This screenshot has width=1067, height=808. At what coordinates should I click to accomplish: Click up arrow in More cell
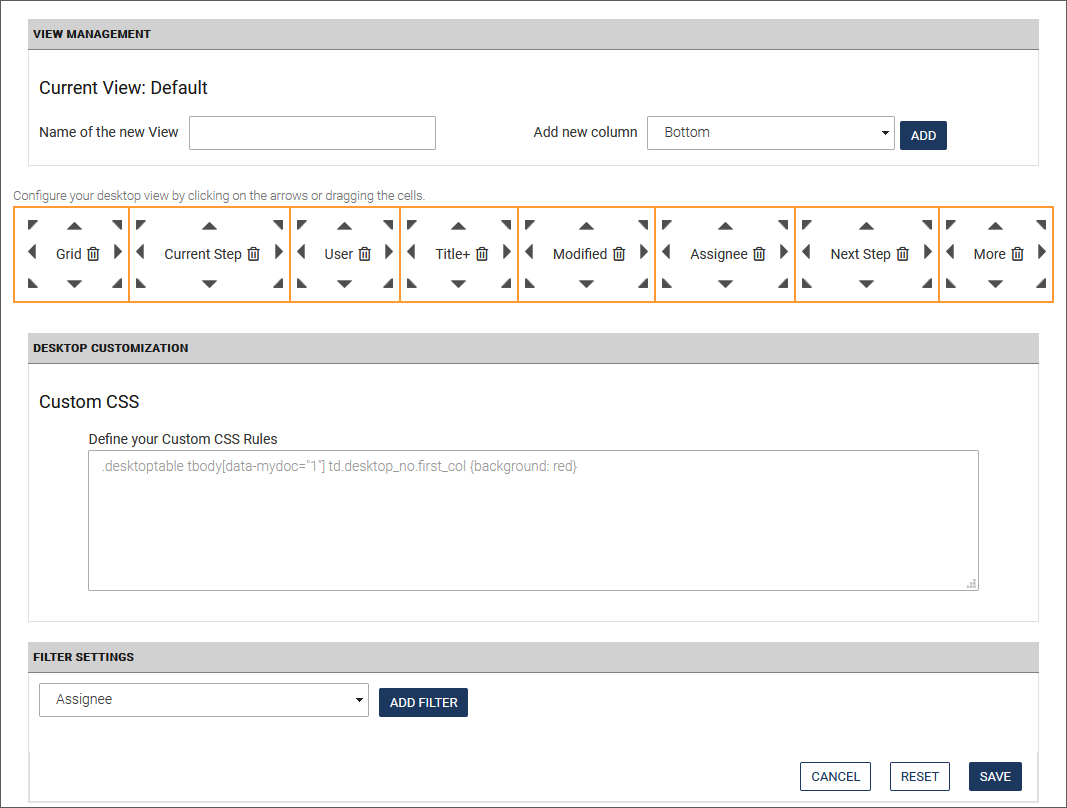(x=996, y=226)
